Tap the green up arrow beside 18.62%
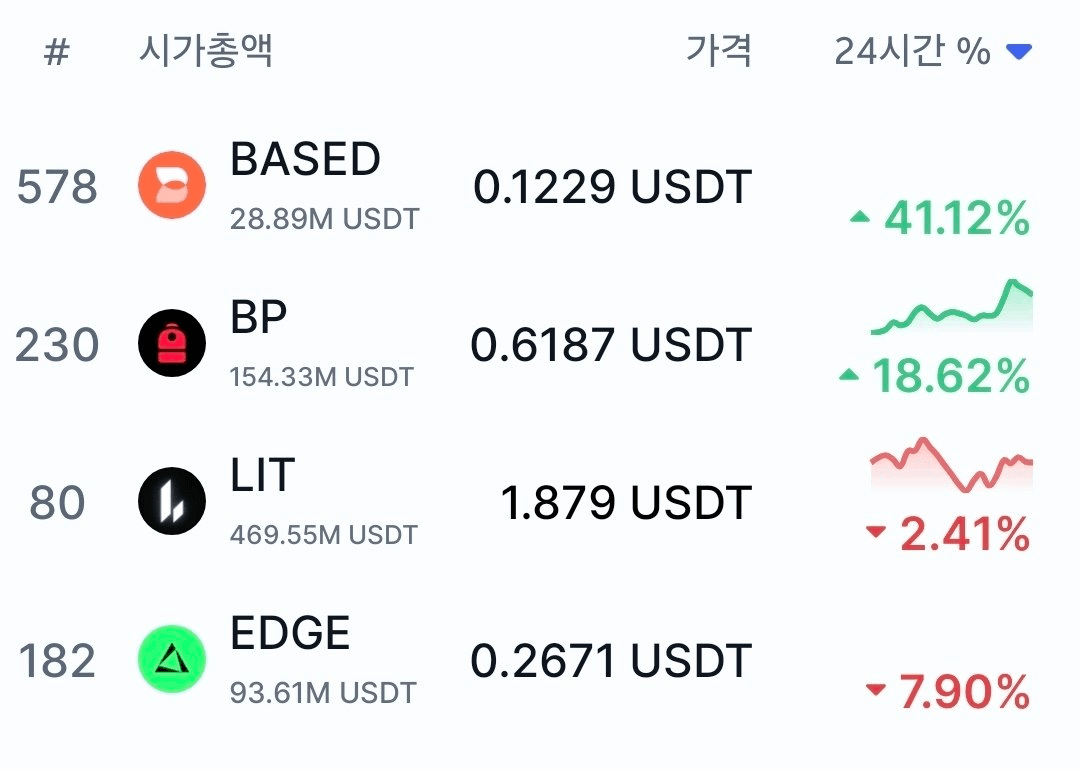This screenshot has height=769, width=1080. pyautogui.click(x=849, y=375)
